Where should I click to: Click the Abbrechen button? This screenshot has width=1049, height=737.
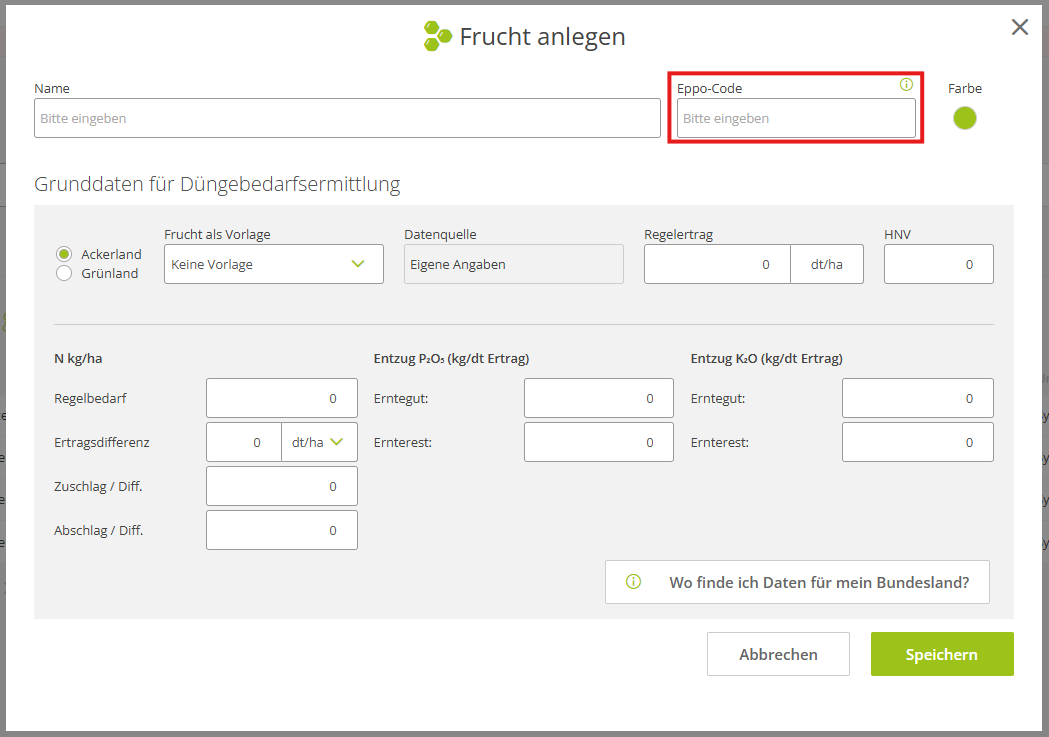[x=778, y=654]
